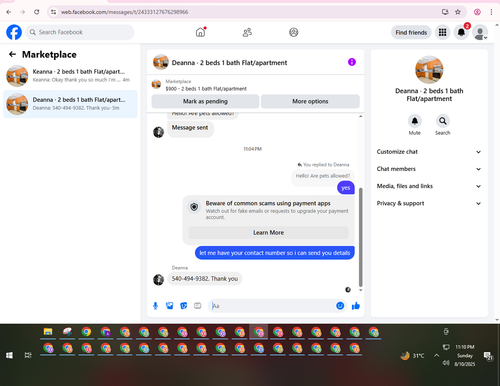This screenshot has width=500, height=386.
Task: Open the volume control in the tray
Action: (x=446, y=363)
